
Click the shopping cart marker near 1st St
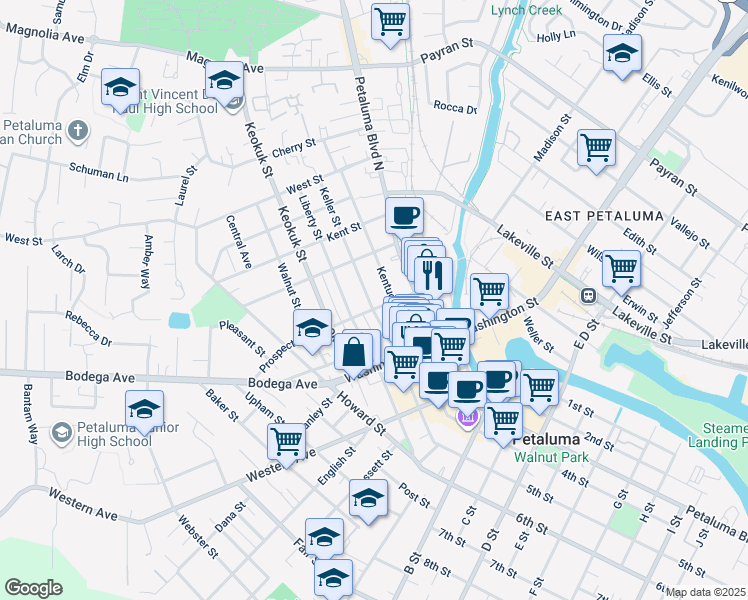[x=538, y=387]
